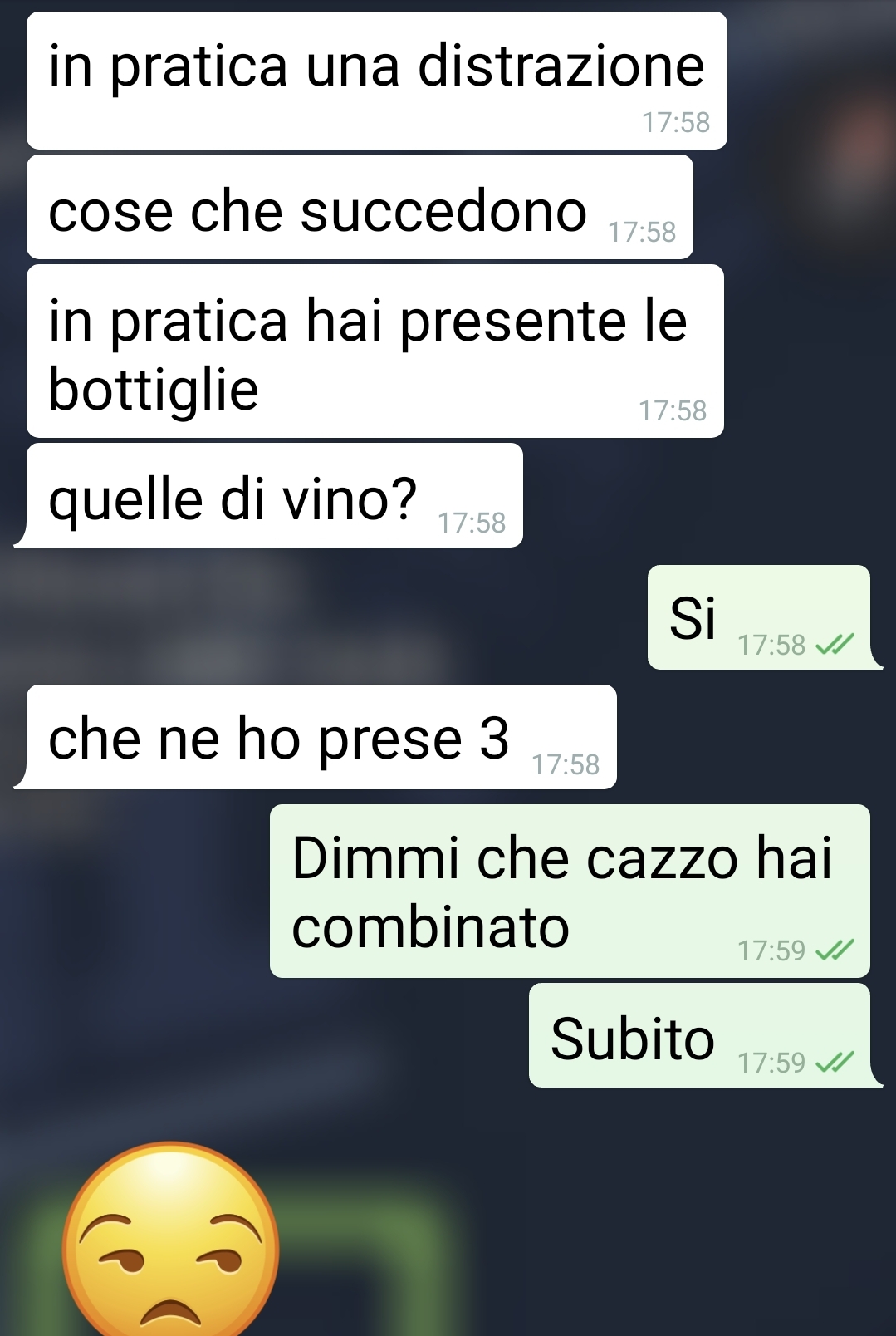Select the 'in pratica una distrazione' message
This screenshot has width=896, height=1336.
pyautogui.click(x=377, y=81)
